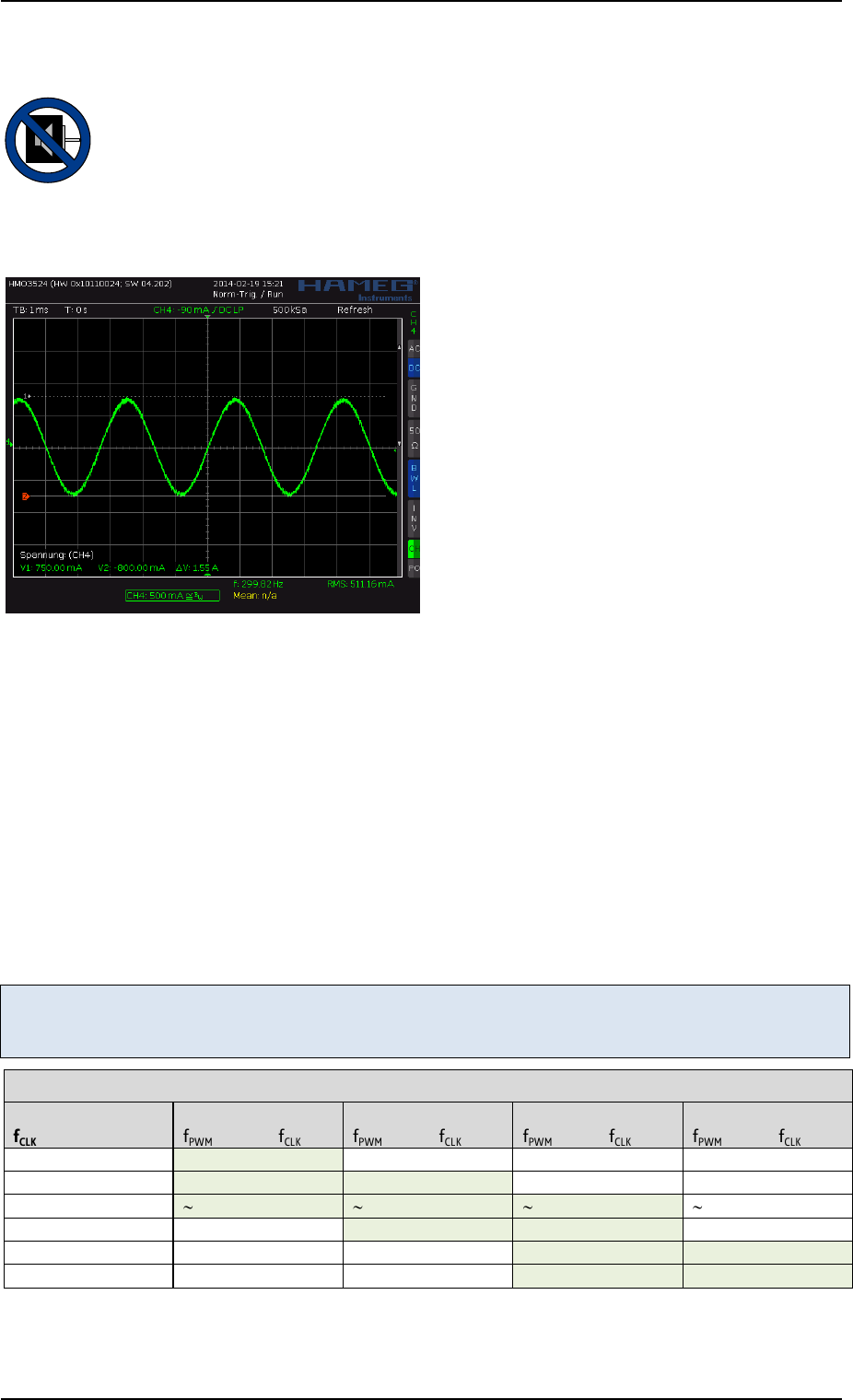The image size is (853, 1400).
Task: Toggle the INV invert softkey
Action: [414, 519]
